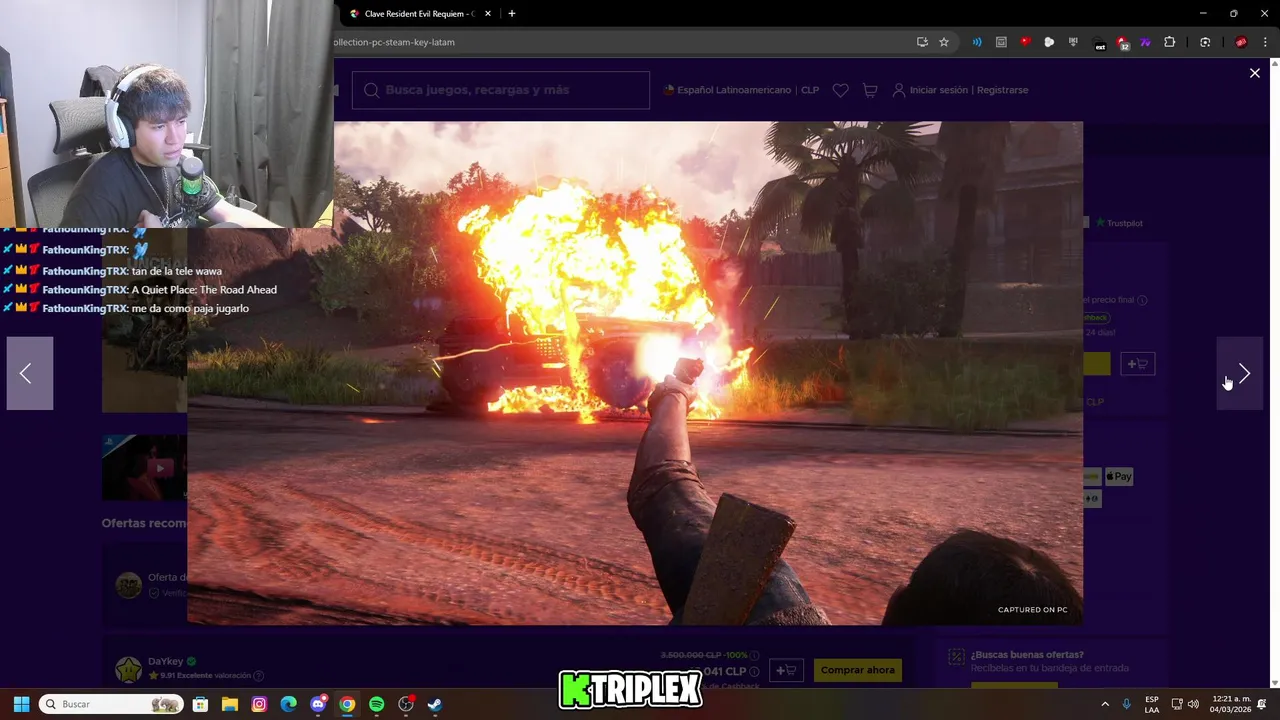
Task: Click the red extension icon with 12 badge
Action: 1122,42
